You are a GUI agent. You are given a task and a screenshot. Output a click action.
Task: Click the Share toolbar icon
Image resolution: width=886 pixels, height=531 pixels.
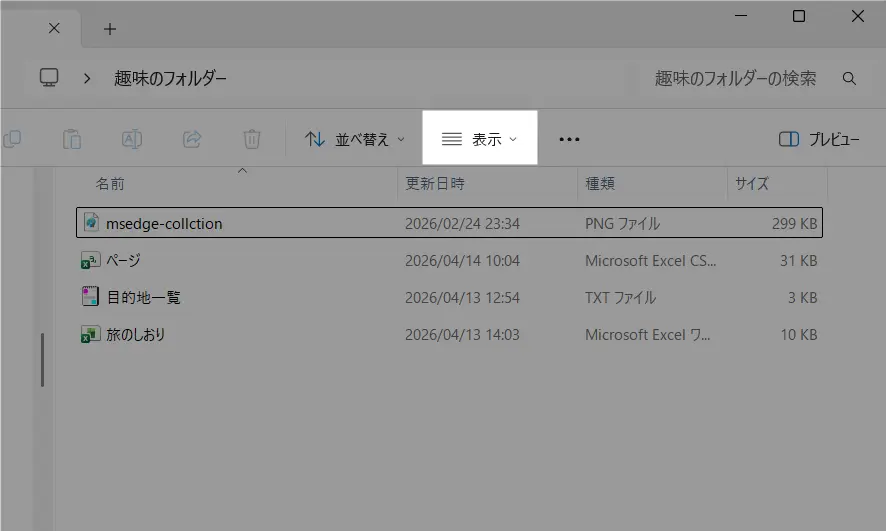[192, 139]
